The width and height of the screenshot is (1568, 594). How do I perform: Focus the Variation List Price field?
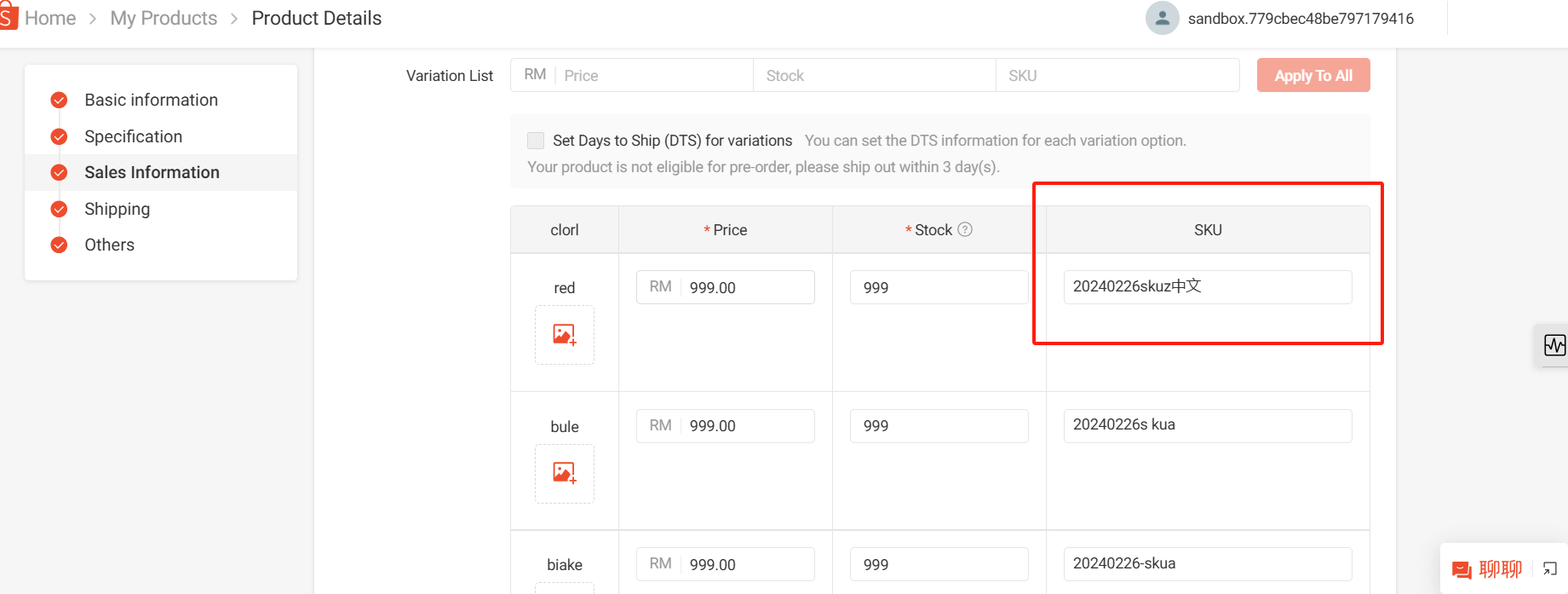[x=654, y=75]
